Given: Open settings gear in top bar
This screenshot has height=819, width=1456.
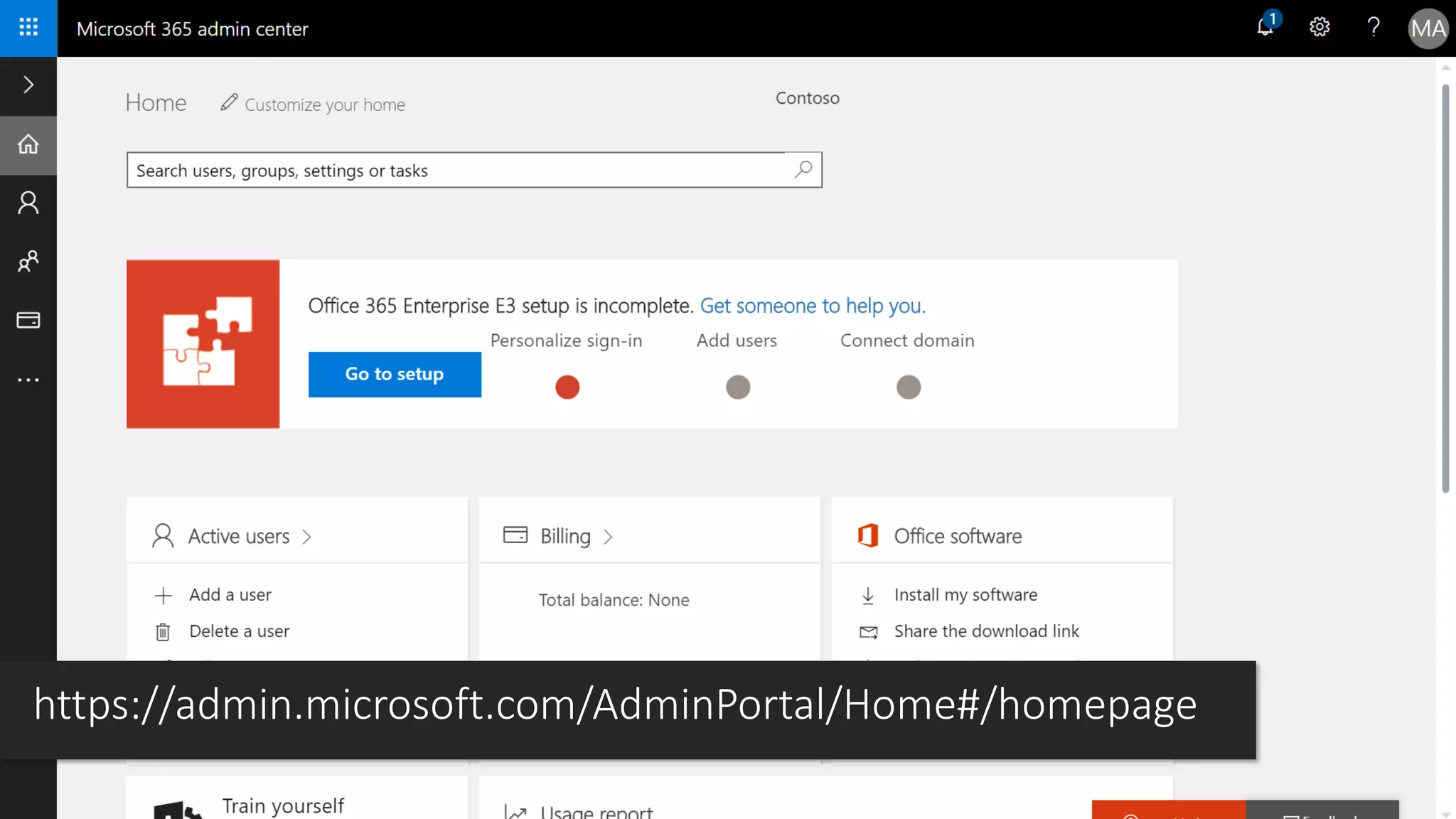Looking at the screenshot, I should pos(1319,27).
